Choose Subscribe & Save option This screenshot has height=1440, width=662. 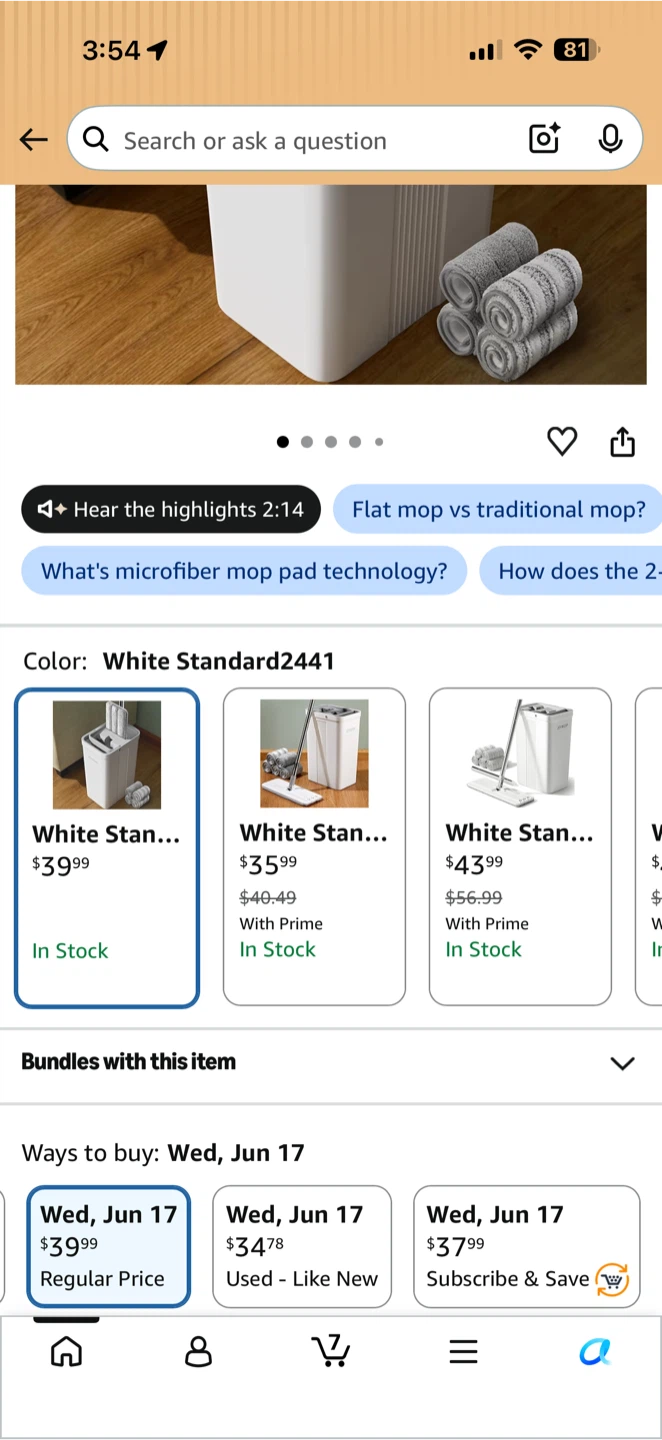(527, 1246)
